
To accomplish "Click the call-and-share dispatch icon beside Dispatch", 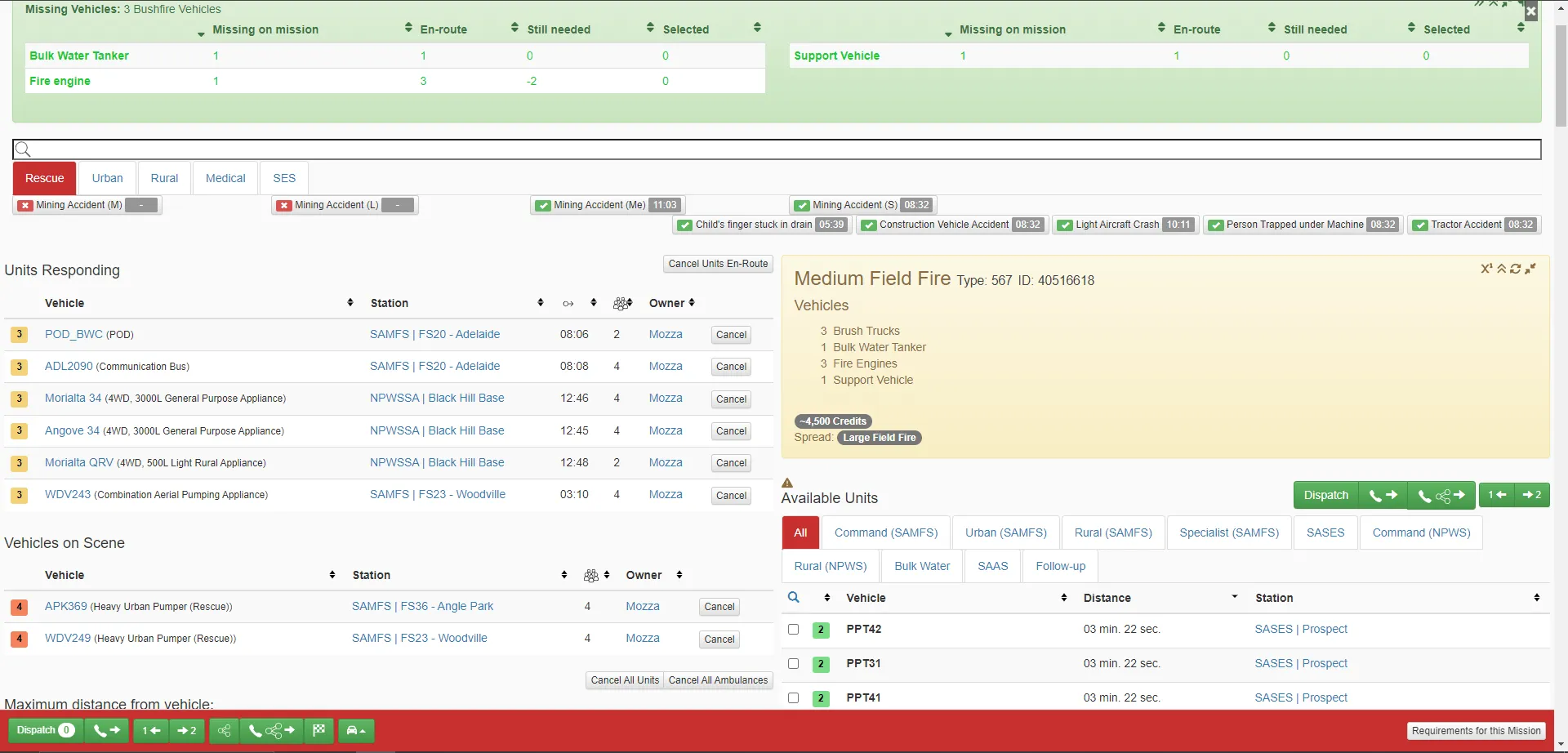I will click(x=1441, y=495).
